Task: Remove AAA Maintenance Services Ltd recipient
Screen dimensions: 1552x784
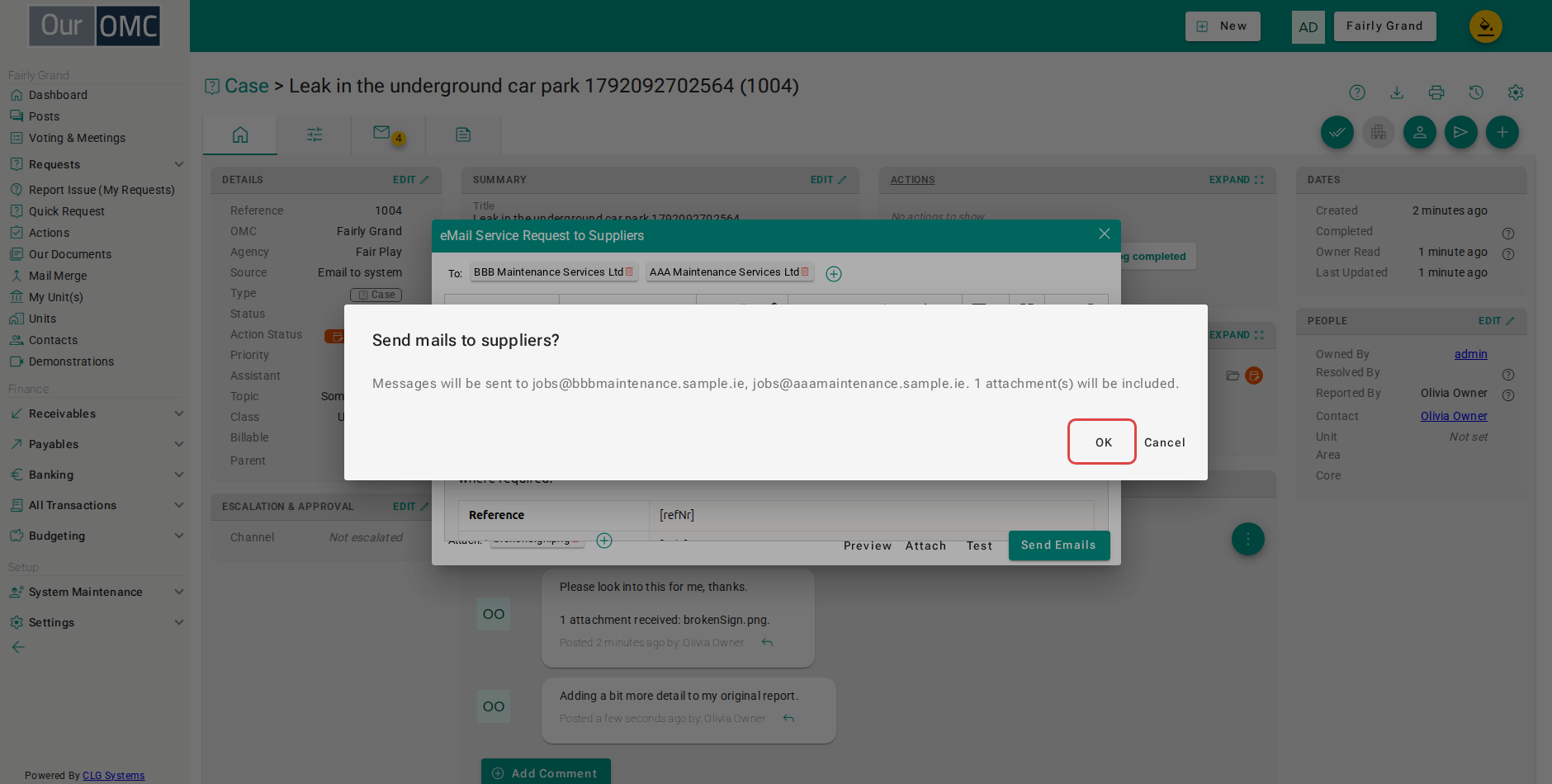Action: [x=805, y=272]
